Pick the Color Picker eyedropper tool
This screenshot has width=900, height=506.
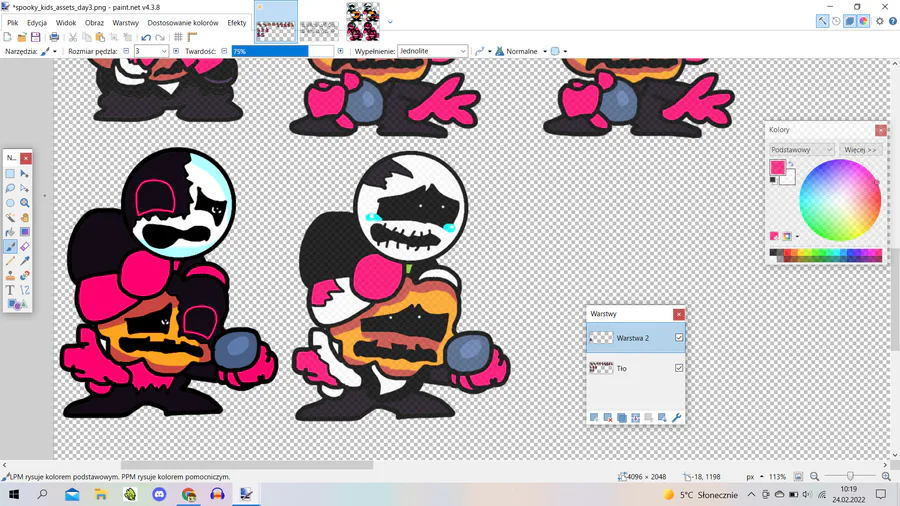click(25, 261)
